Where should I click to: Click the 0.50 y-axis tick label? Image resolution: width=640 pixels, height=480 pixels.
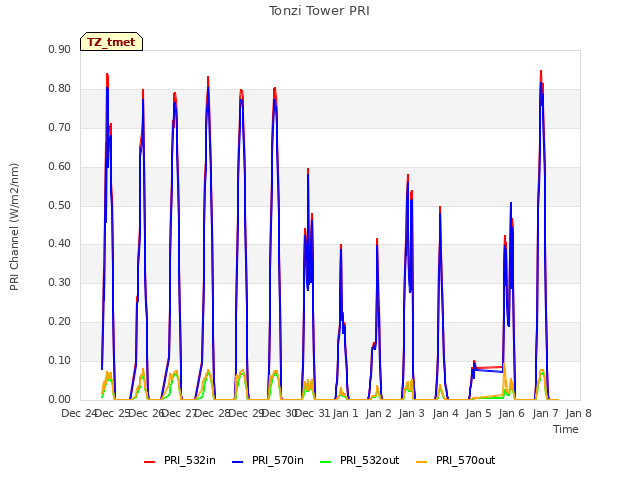pos(60,205)
